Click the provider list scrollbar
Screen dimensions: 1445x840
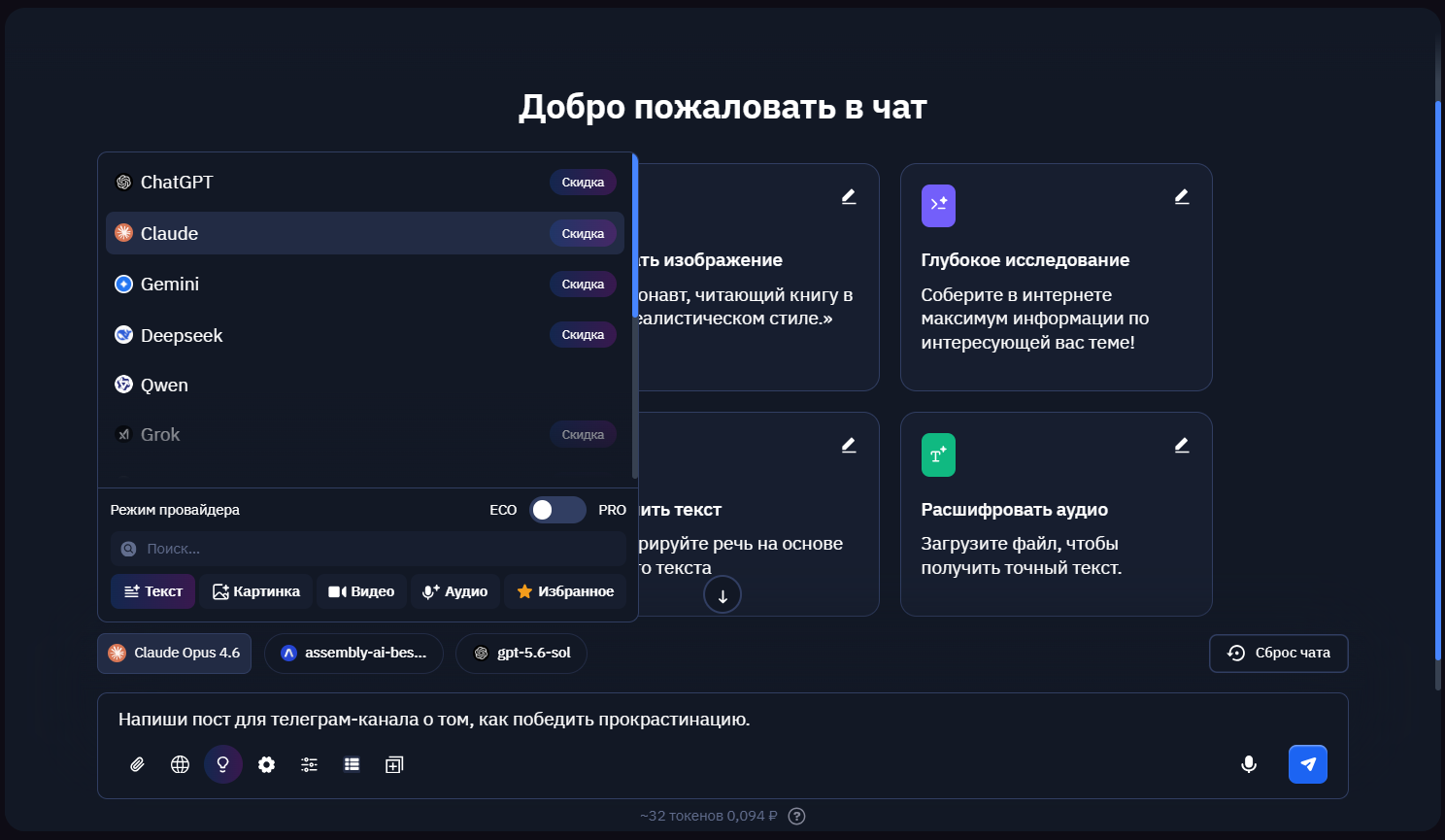pyautogui.click(x=635, y=236)
